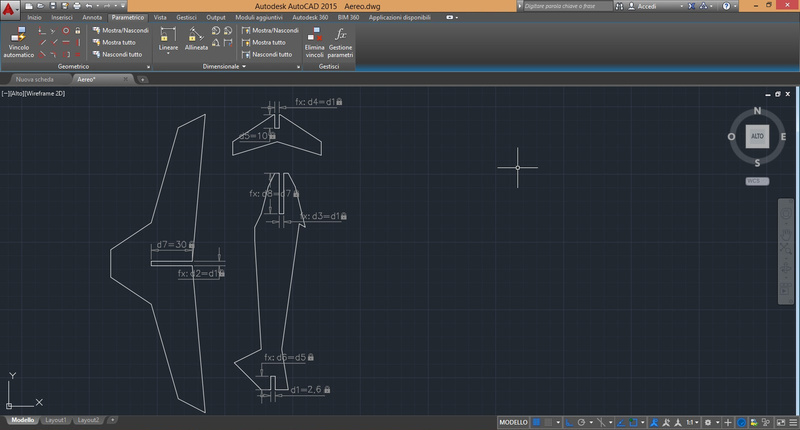Switch to the Inserisci ribbon tab
This screenshot has height=430, width=800.
tap(62, 18)
